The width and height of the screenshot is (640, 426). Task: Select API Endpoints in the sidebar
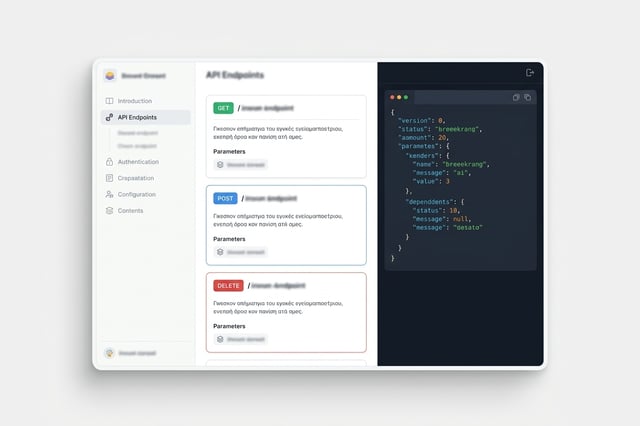point(146,117)
